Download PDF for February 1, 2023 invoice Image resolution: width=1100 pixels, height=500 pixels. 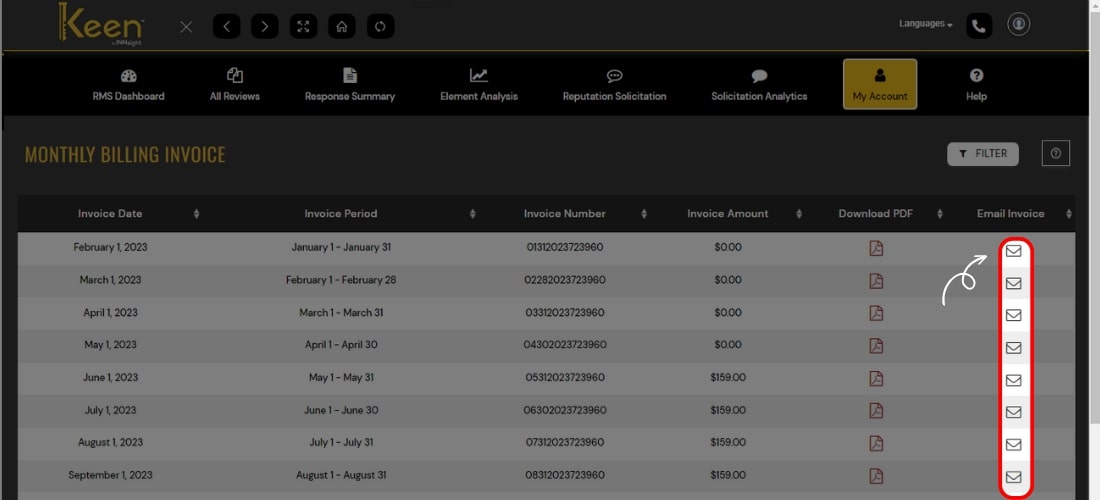tap(876, 249)
